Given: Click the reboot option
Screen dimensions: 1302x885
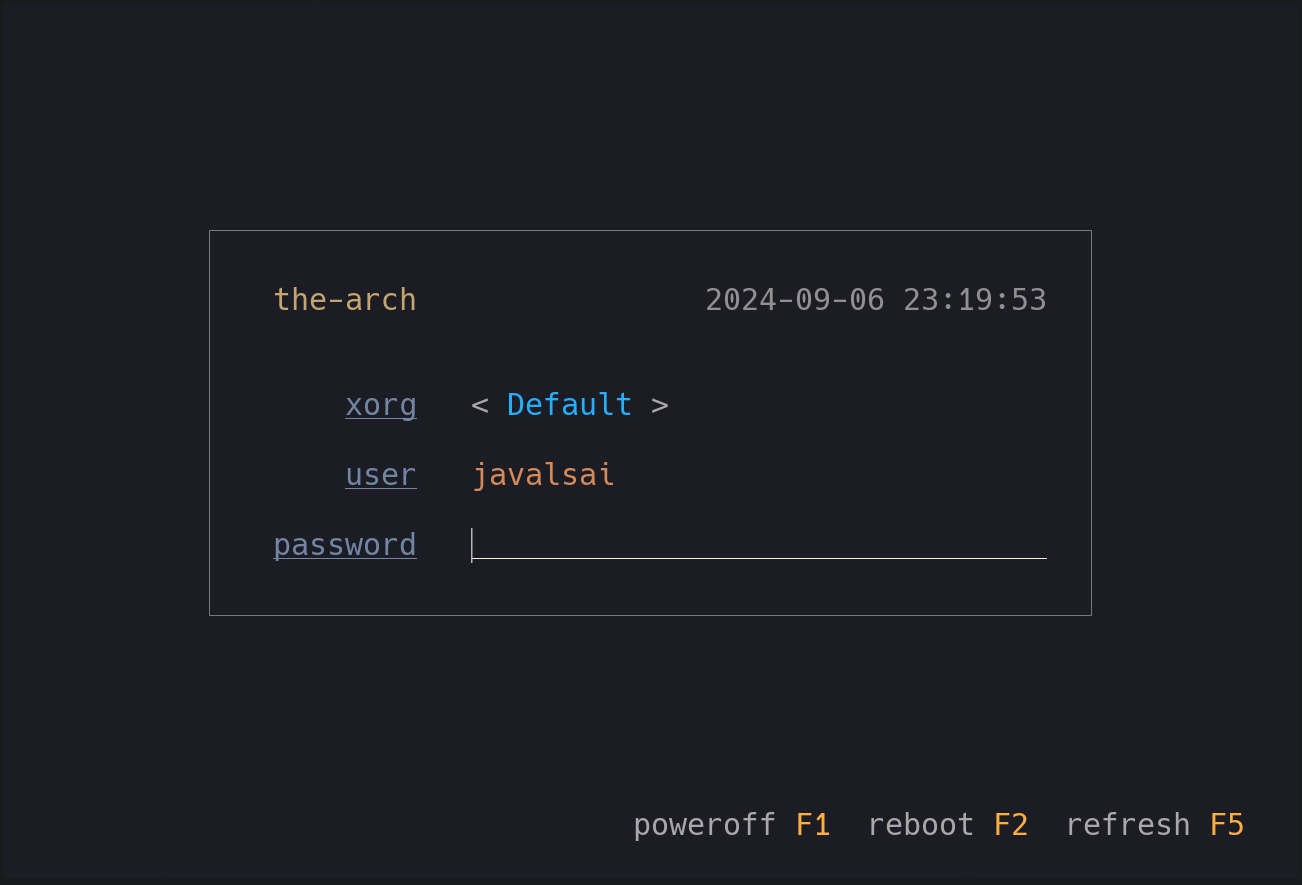Looking at the screenshot, I should pos(920,825).
